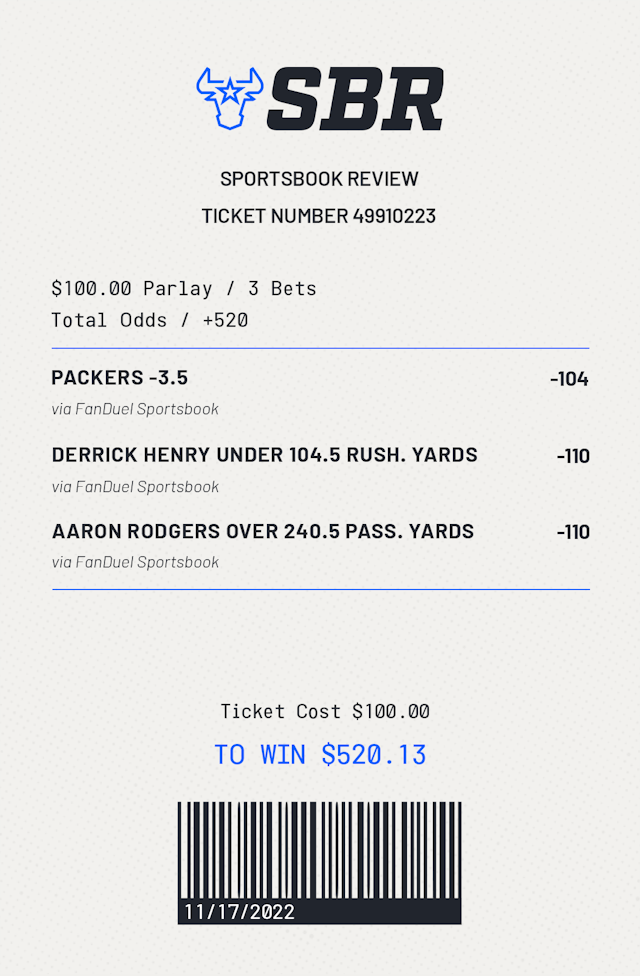Open the Packers -3.5 bet
Screen dimensions: 640x976
coord(120,378)
